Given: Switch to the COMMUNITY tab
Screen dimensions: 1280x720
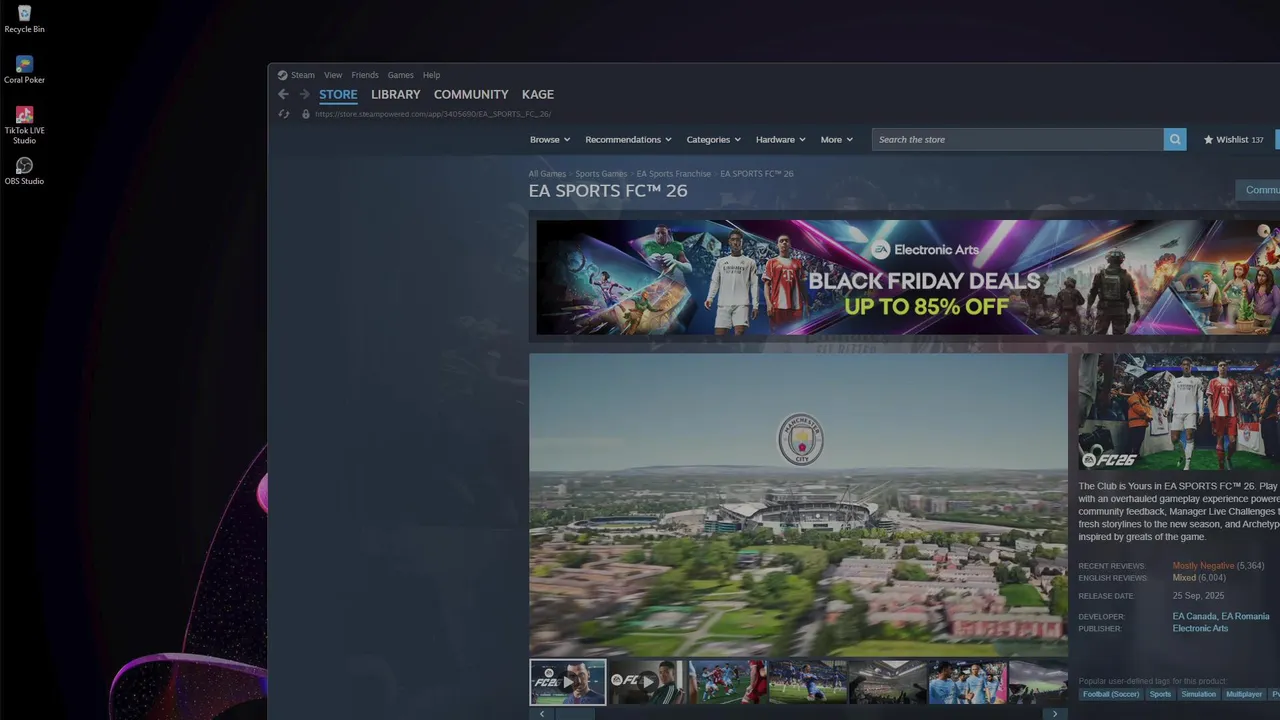Looking at the screenshot, I should [471, 94].
